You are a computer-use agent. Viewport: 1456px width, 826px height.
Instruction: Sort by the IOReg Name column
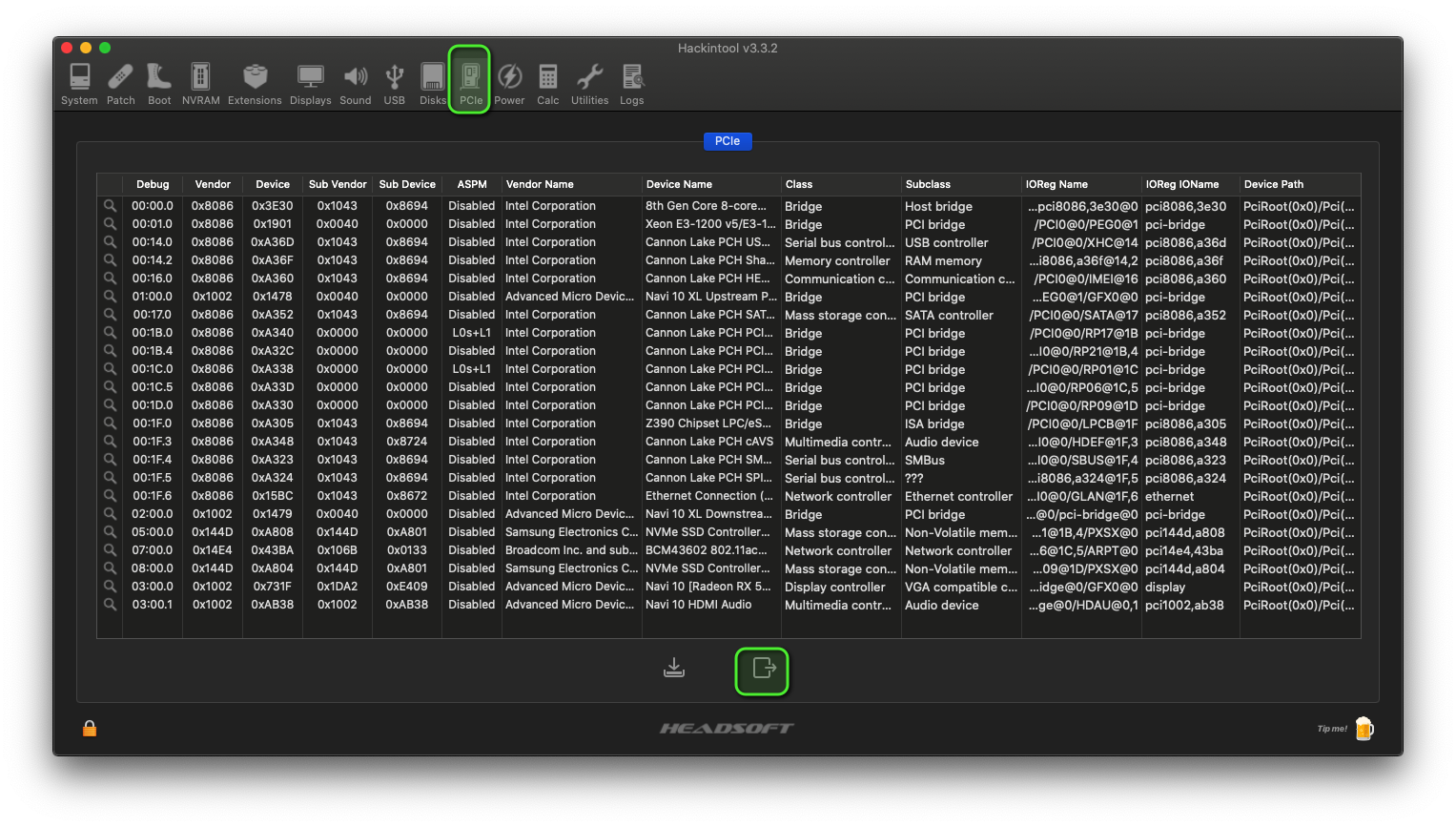point(1081,185)
